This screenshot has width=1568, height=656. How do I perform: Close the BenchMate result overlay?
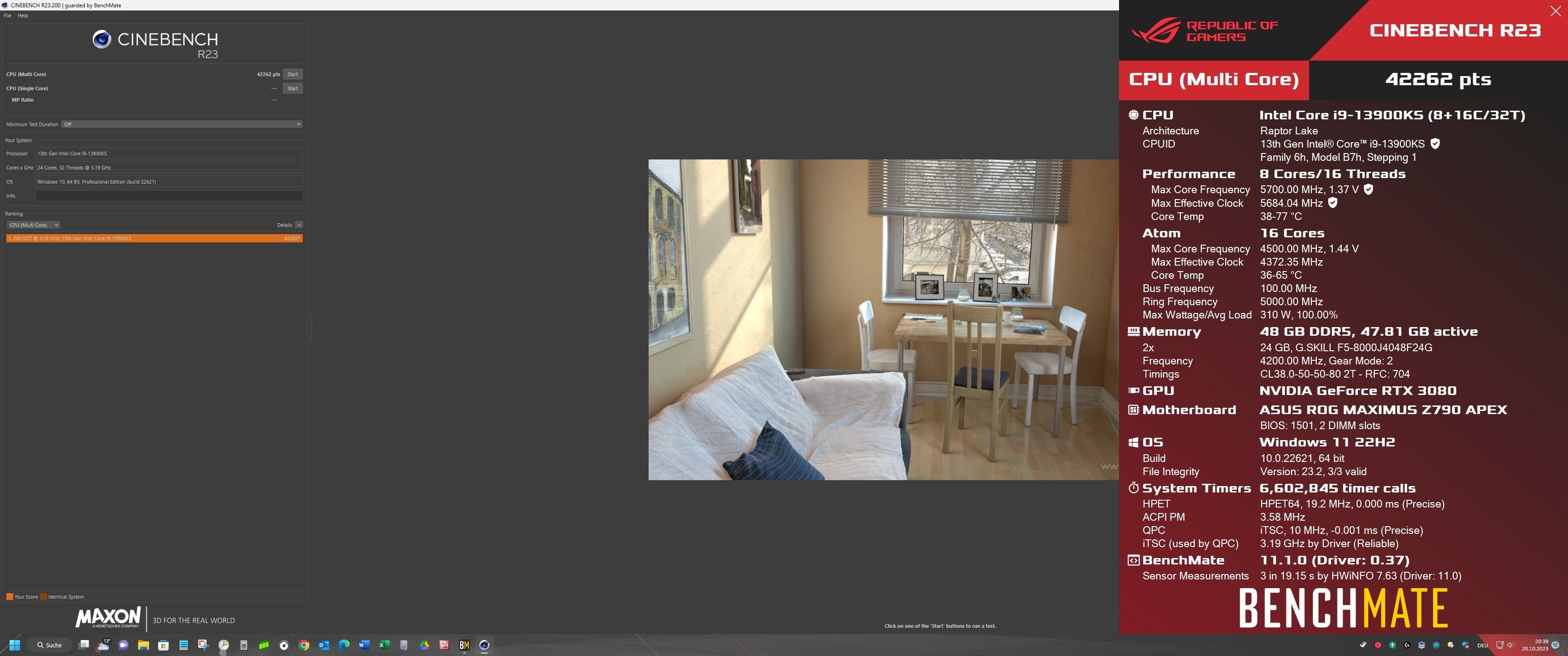(1555, 11)
